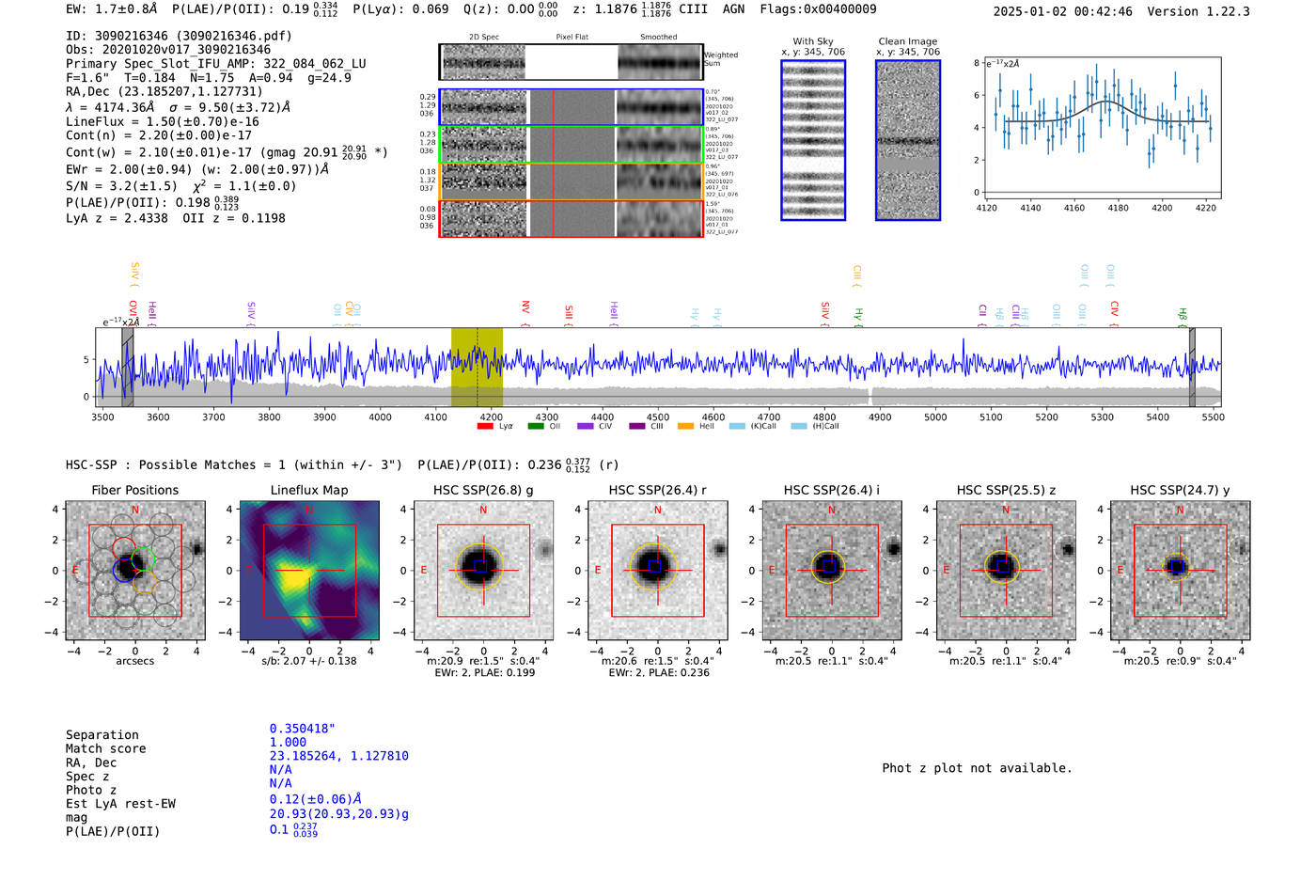Click the yellow highlighted band in spectrum

477,367
